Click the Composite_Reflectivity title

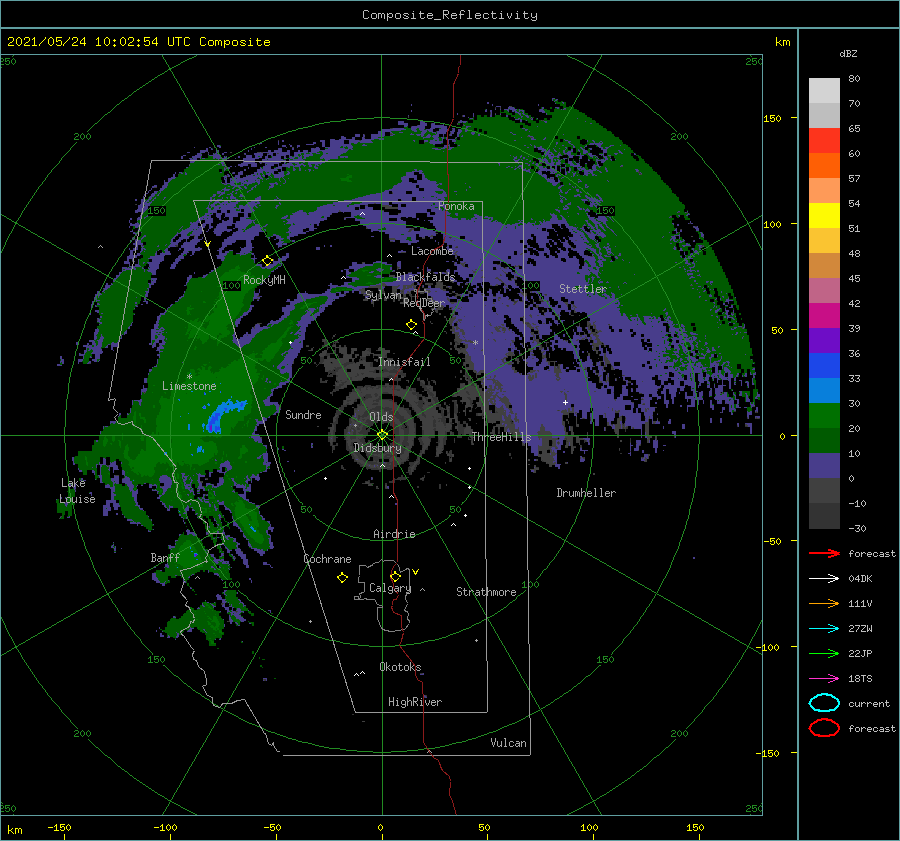(x=450, y=15)
